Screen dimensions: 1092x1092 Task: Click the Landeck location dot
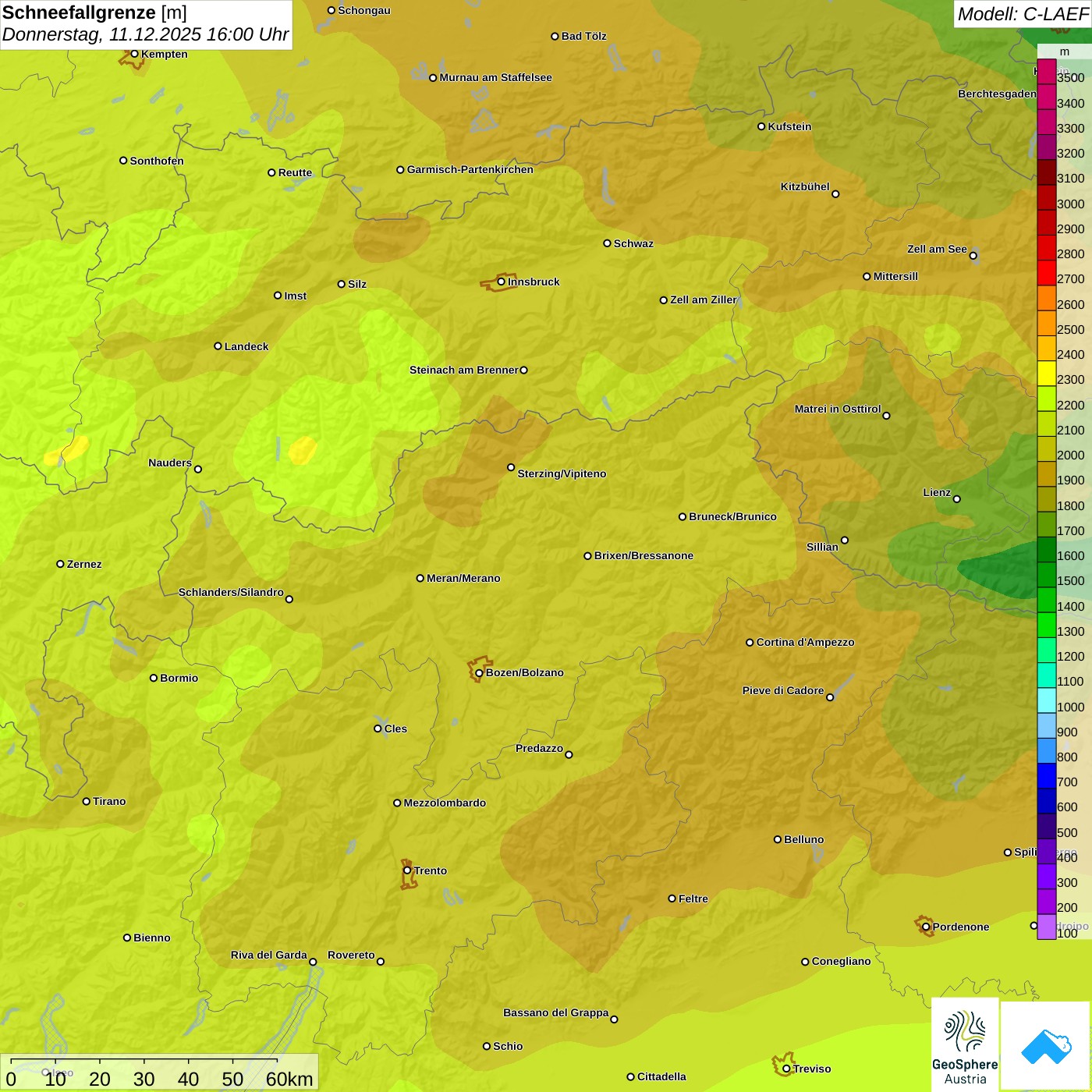[218, 346]
